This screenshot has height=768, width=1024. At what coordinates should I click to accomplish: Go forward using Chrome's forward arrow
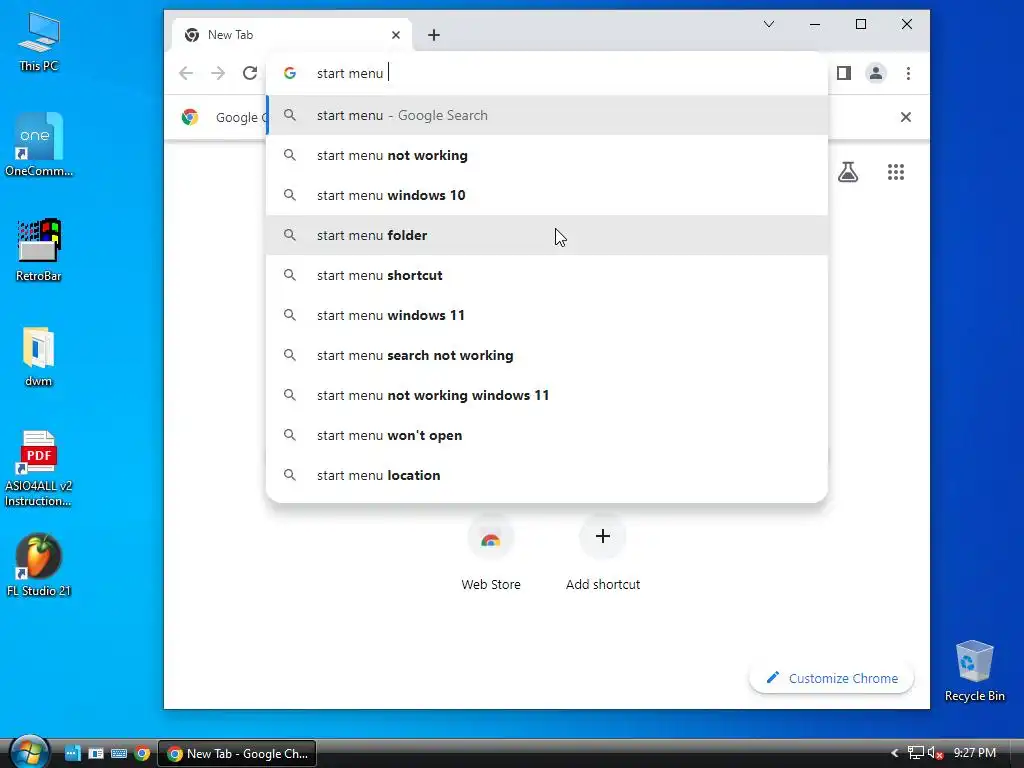(x=218, y=73)
